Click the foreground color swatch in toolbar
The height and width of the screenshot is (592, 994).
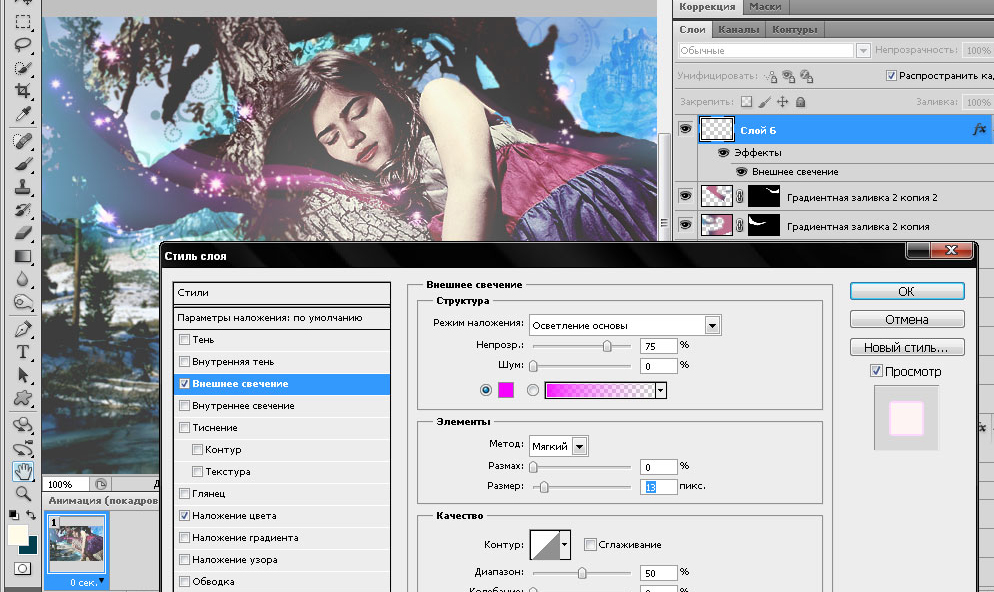point(17,535)
